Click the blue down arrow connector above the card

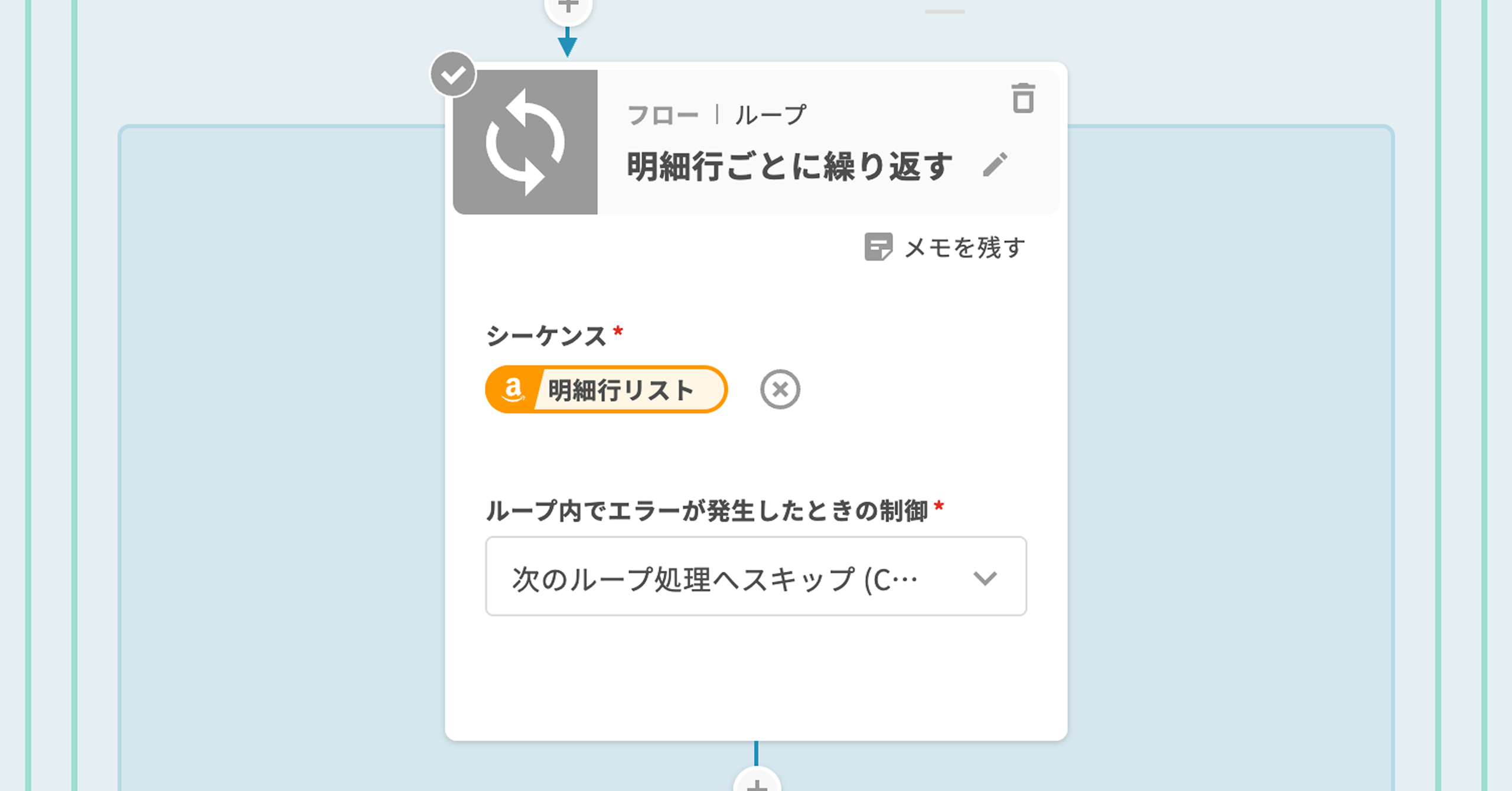pos(568,44)
